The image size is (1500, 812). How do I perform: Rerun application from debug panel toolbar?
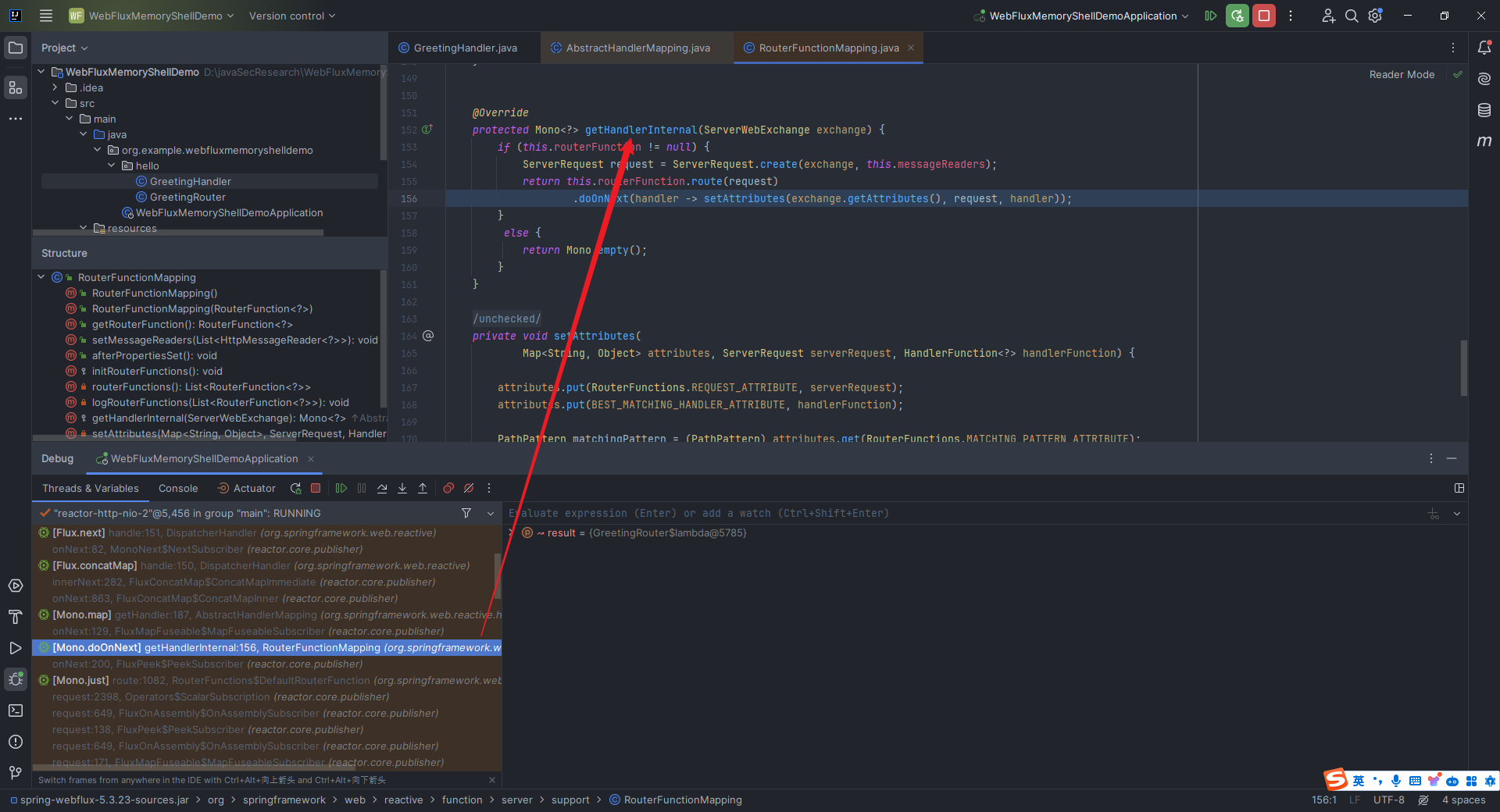point(295,488)
